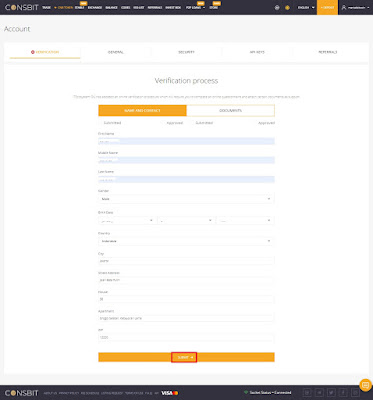This screenshot has height=400, width=373.
Task: Open Exchange in the top navigation
Action: click(95, 7)
